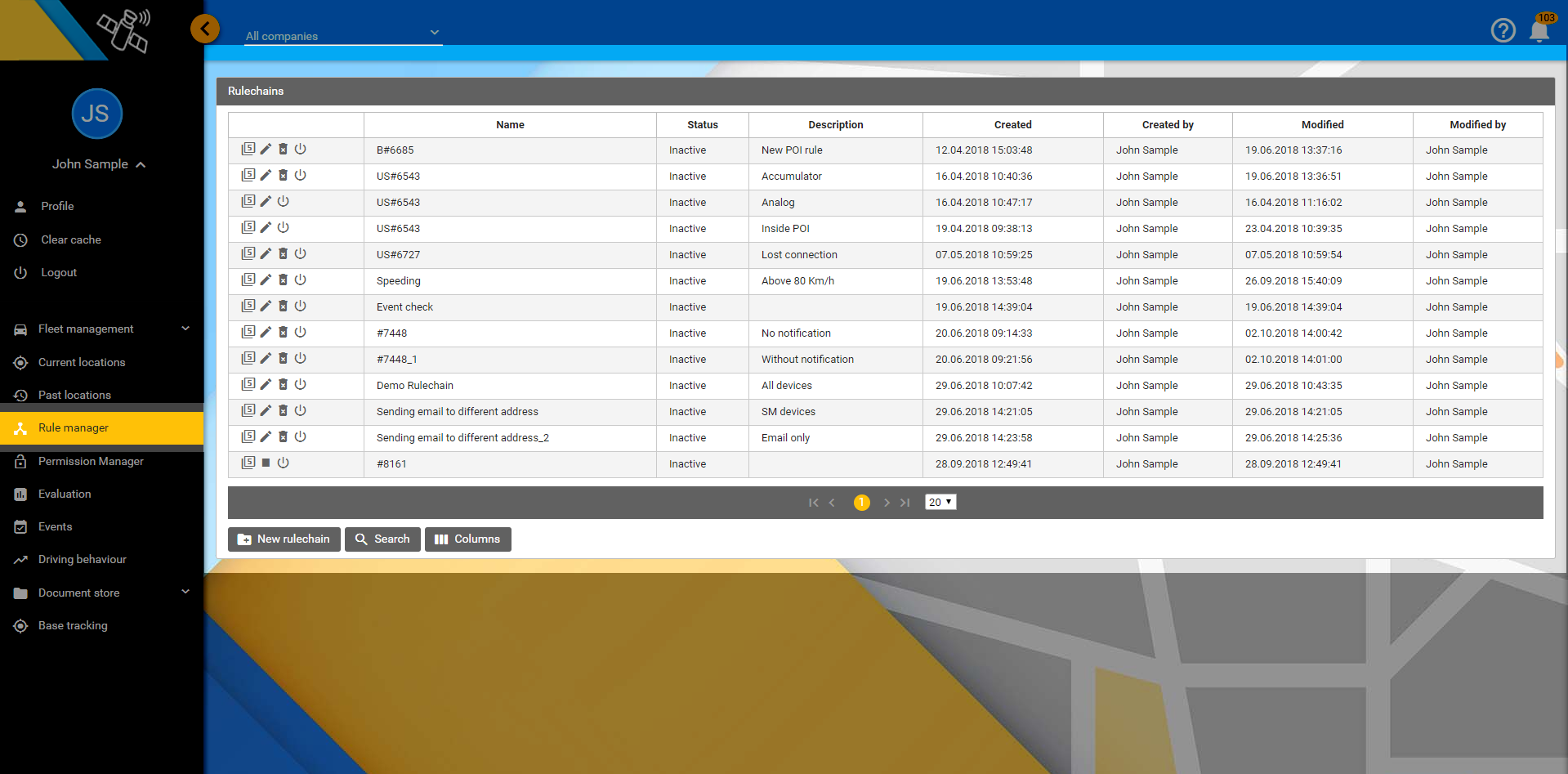Toggle power activation for the US#6727 rulechain

301,254
